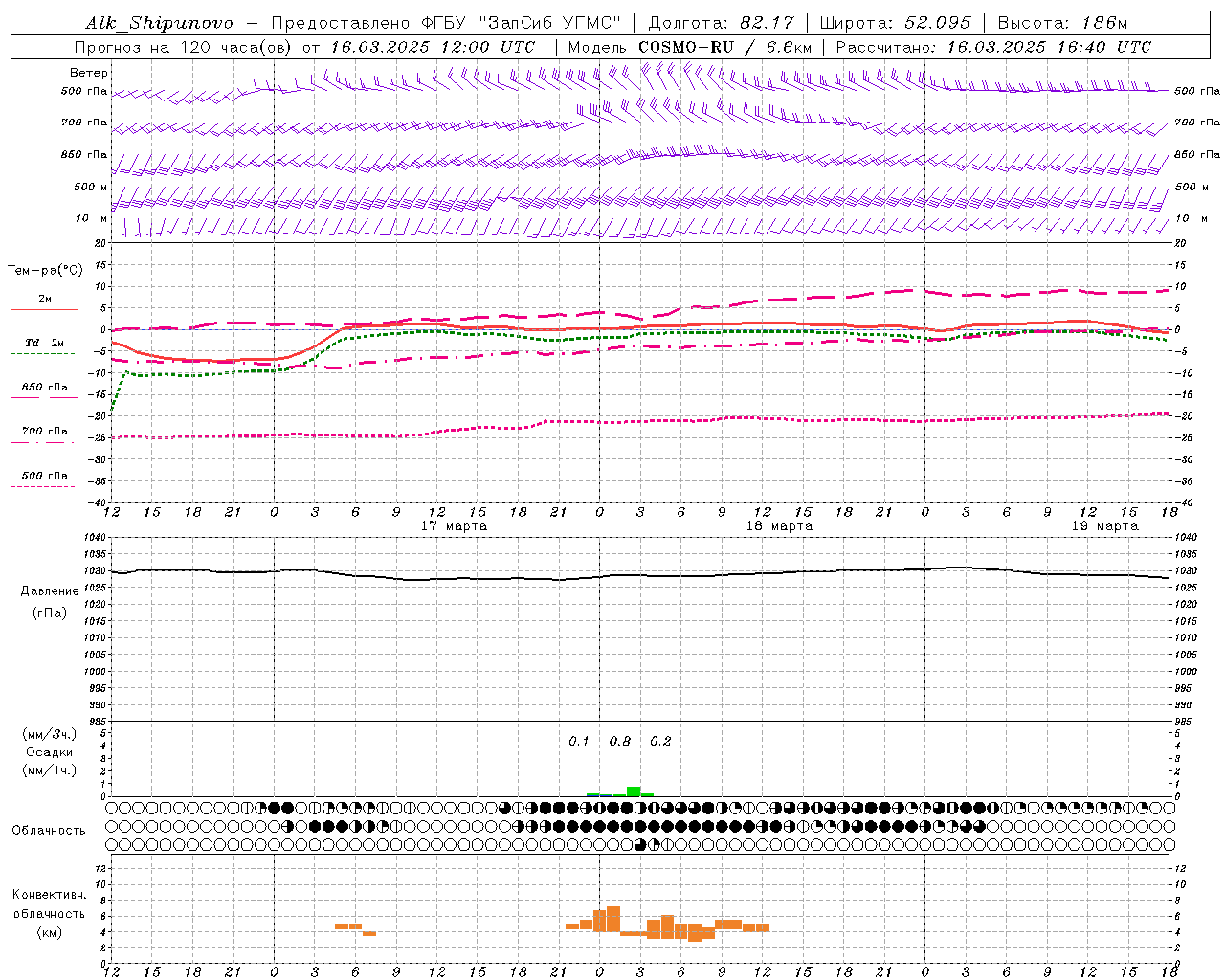
Task: Click "Рассчитано: 16.03.2025 16:40 UTC" timestamp
Action: click(993, 47)
